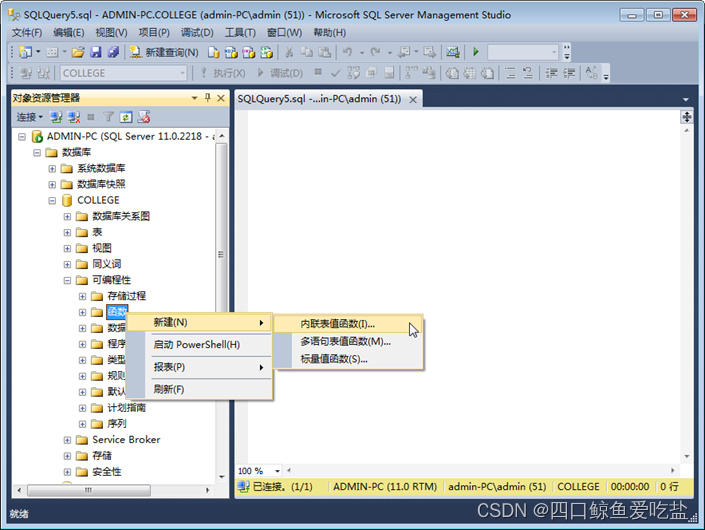Open the View (视图) menu

click(x=112, y=33)
